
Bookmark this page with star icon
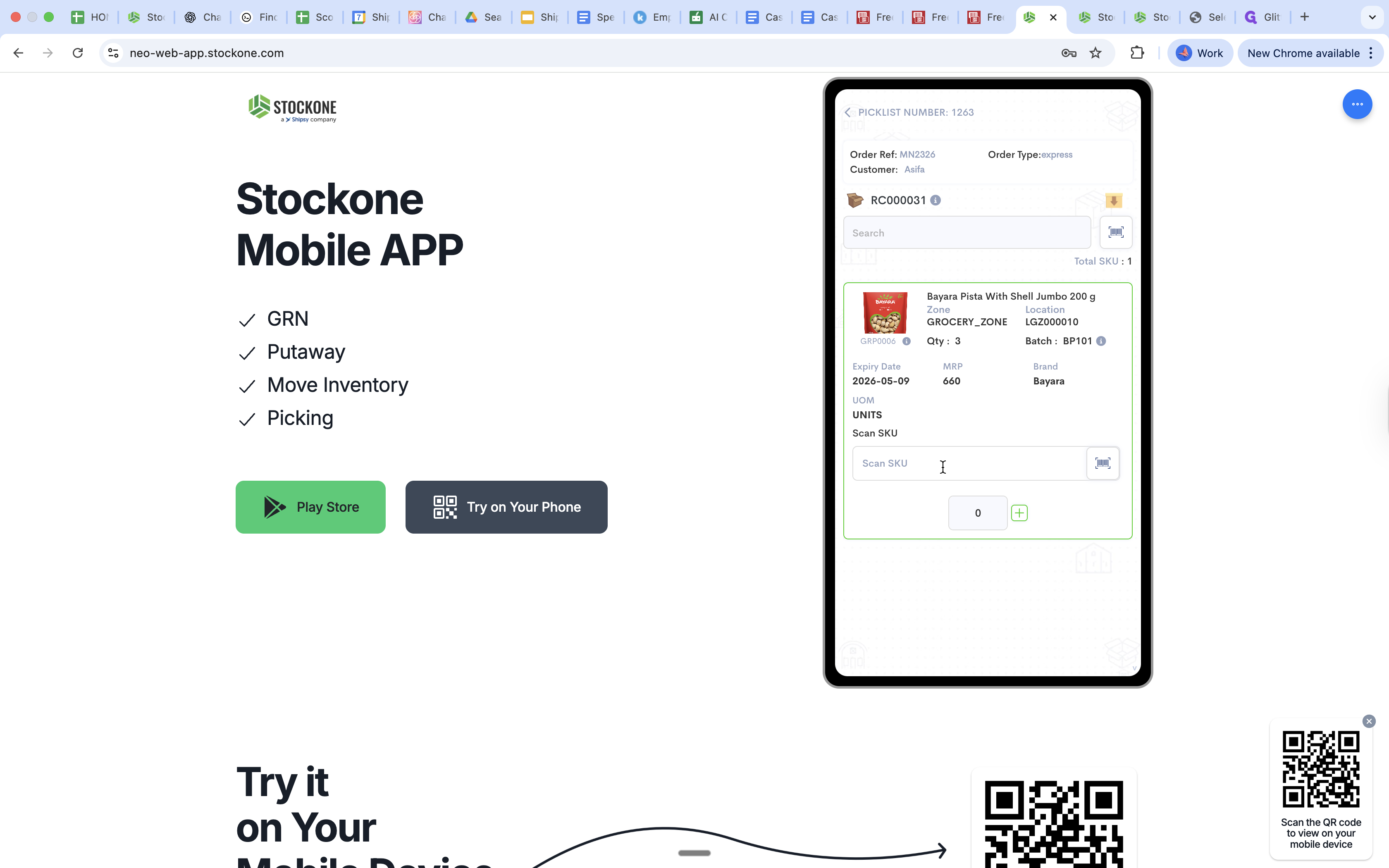click(1096, 53)
